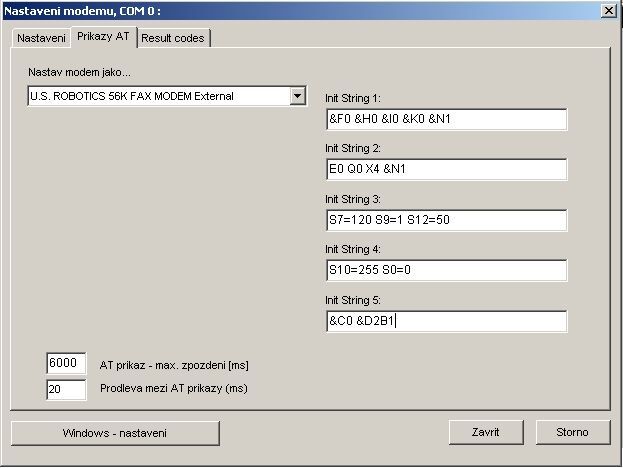The width and height of the screenshot is (623, 468).
Task: Click the Init String 5 field
Action: (446, 321)
